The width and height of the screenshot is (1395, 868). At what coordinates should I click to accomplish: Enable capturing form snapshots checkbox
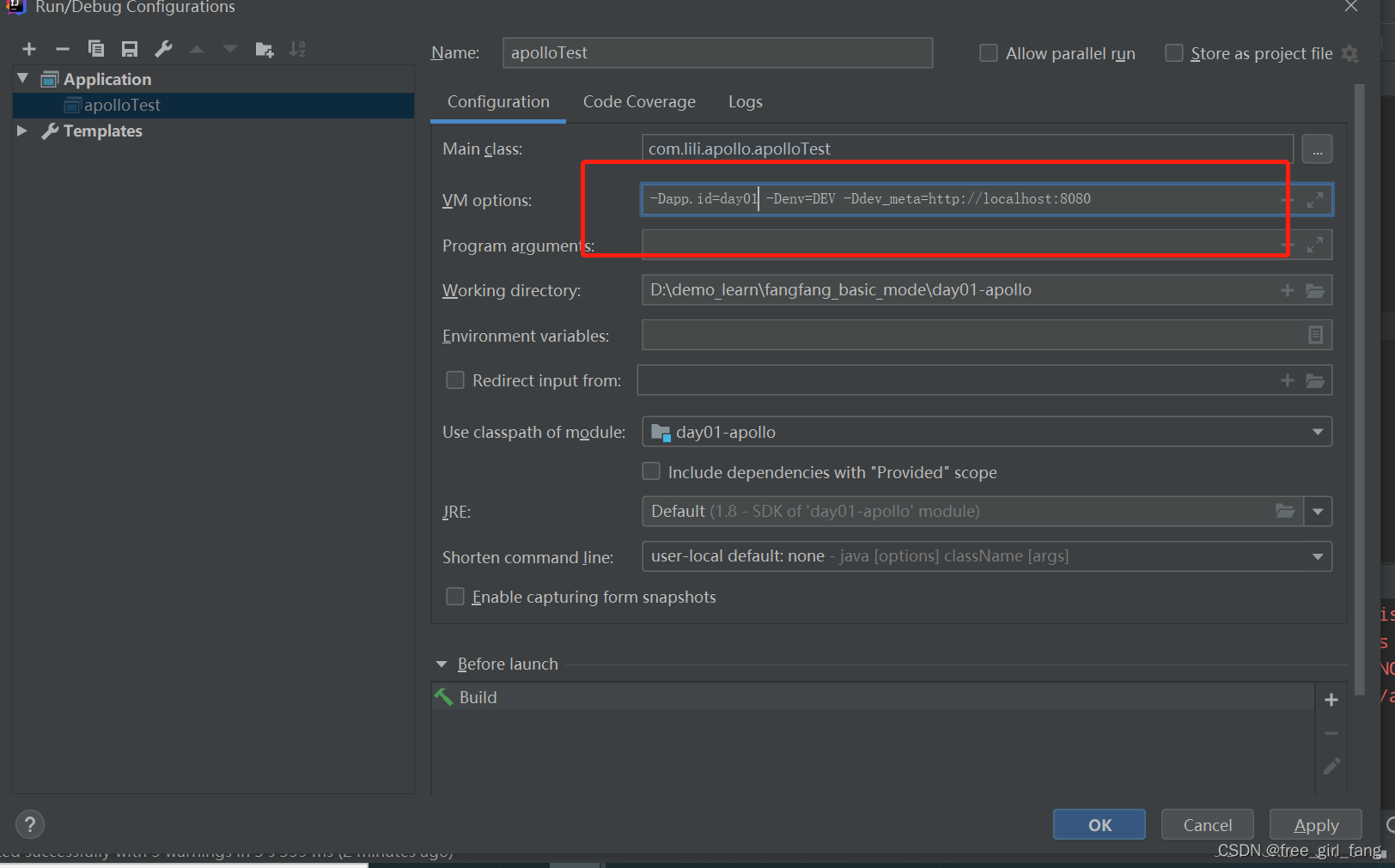[455, 596]
